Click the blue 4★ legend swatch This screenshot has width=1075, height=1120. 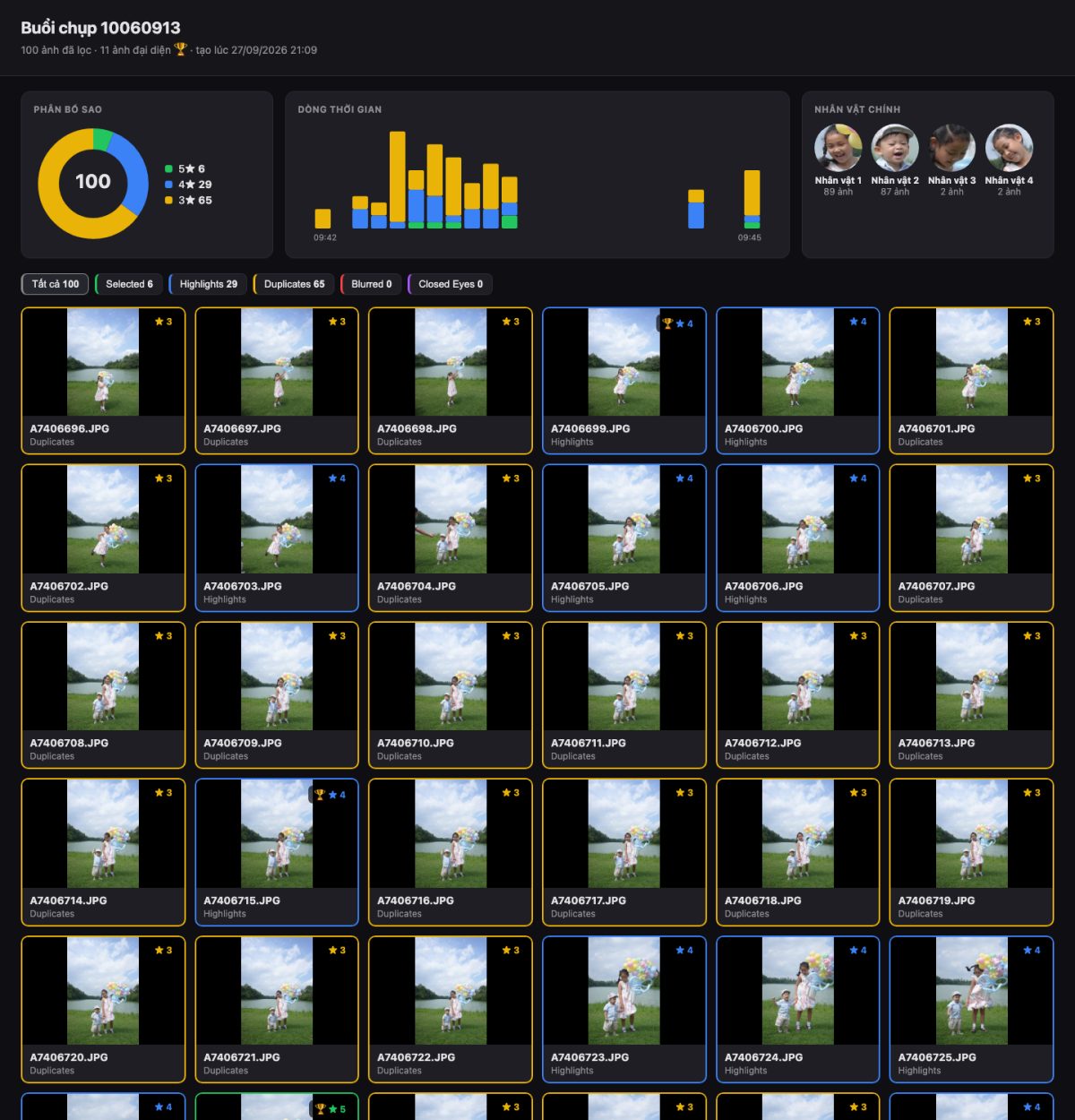(168, 185)
